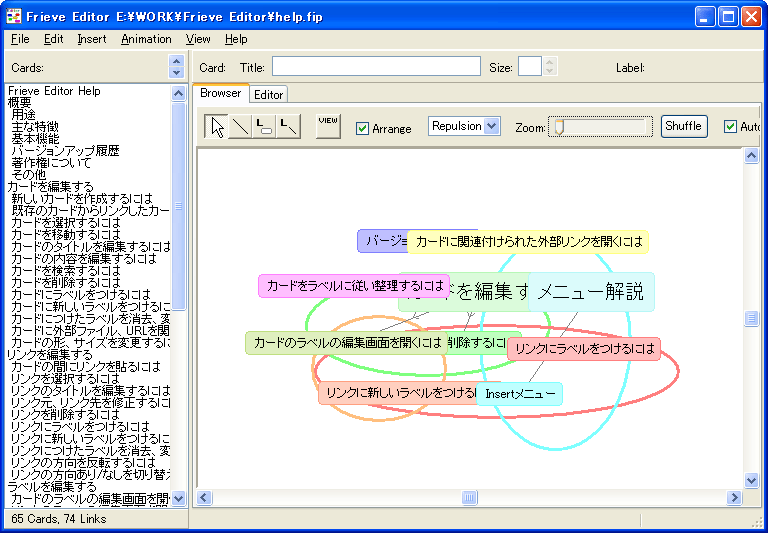Select the straight line link tool
768x533 pixels.
tap(240, 127)
